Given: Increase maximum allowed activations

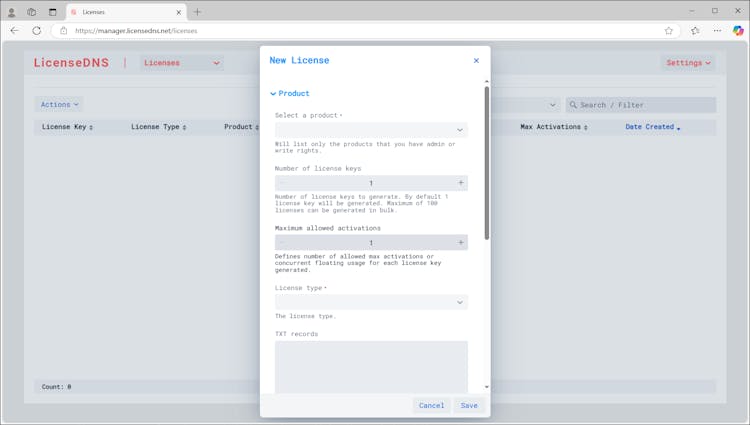Looking at the screenshot, I should click(x=461, y=243).
